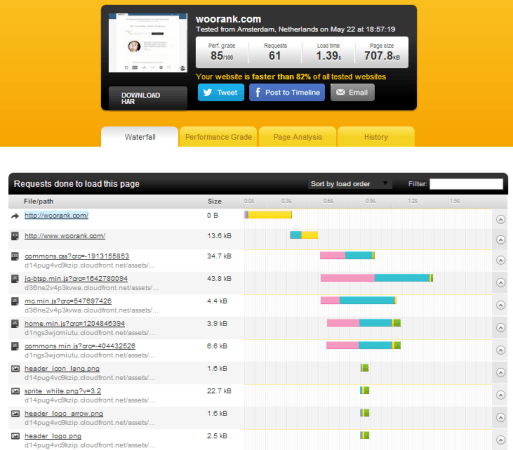The height and width of the screenshot is (450, 513).
Task: Click the script icon beside mc.min.js
Action: point(15,301)
